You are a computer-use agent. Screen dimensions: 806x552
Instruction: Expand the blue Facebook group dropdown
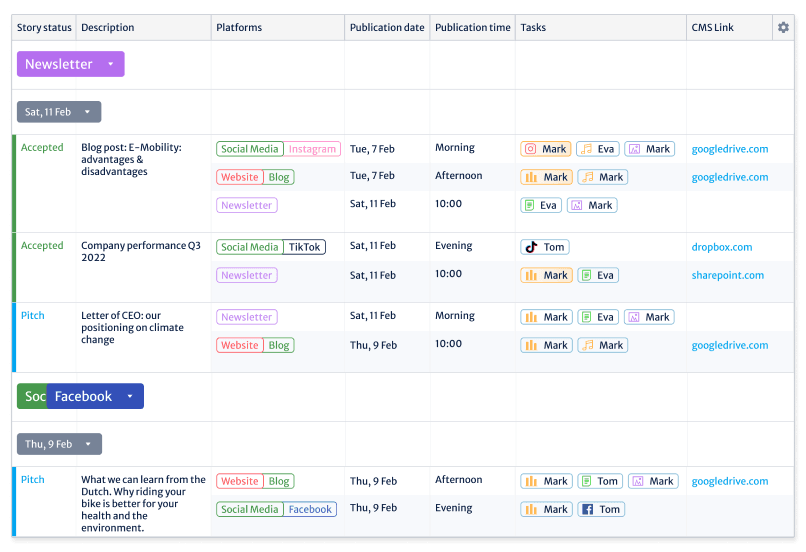(x=129, y=396)
